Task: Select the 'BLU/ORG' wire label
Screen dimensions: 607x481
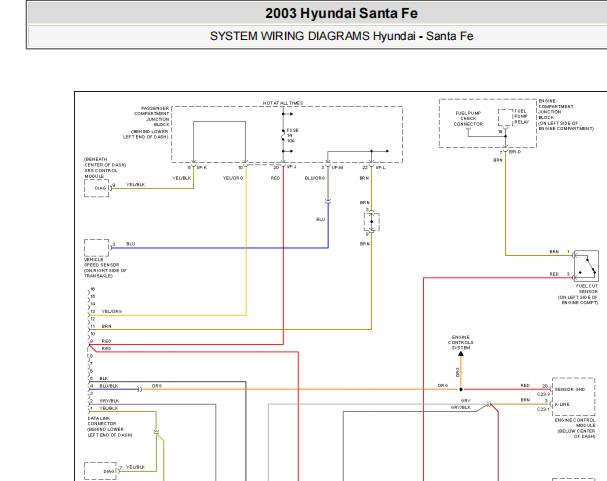Action: pyautogui.click(x=315, y=178)
